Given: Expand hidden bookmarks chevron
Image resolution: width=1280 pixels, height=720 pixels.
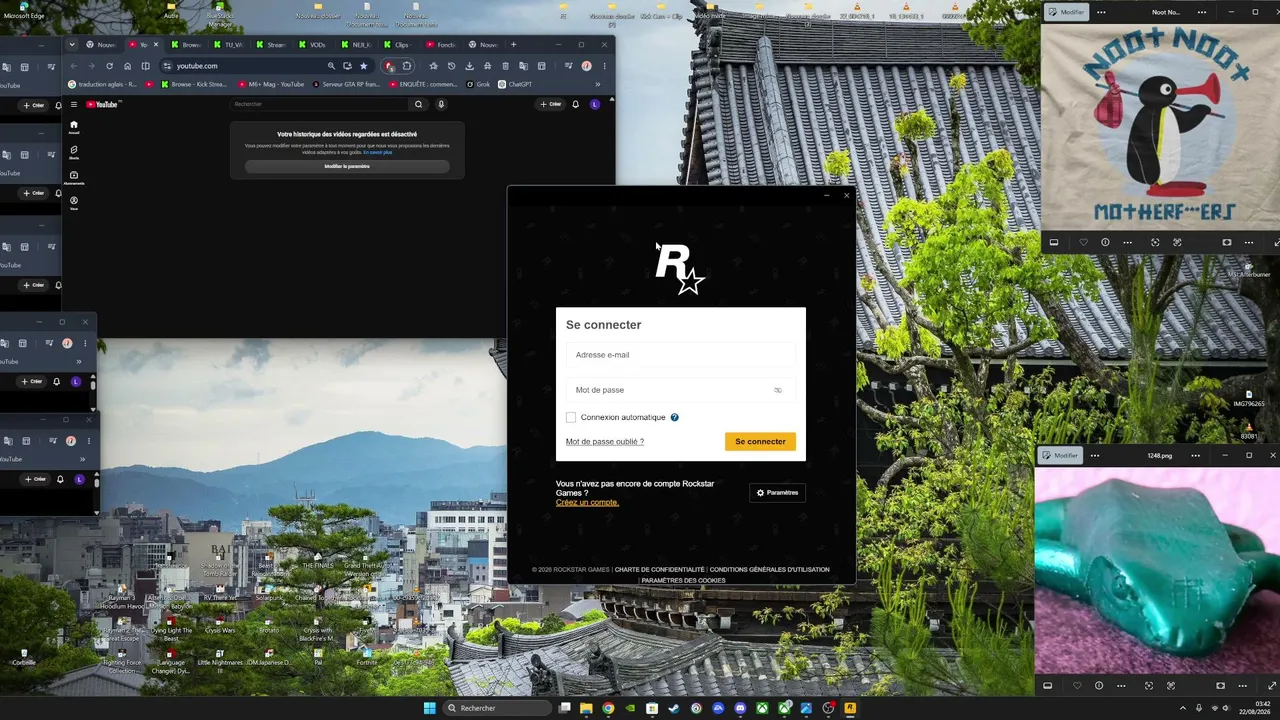Looking at the screenshot, I should (x=599, y=84).
